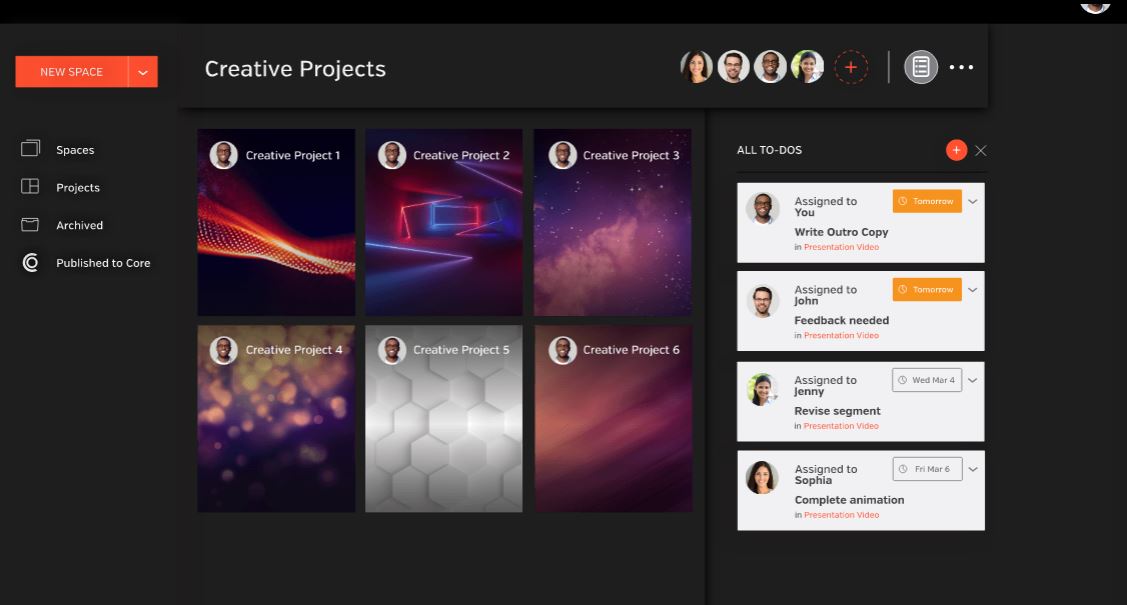The height and width of the screenshot is (605, 1127).
Task: Open Tomorrow due date on Write Outro Copy
Action: pos(926,201)
